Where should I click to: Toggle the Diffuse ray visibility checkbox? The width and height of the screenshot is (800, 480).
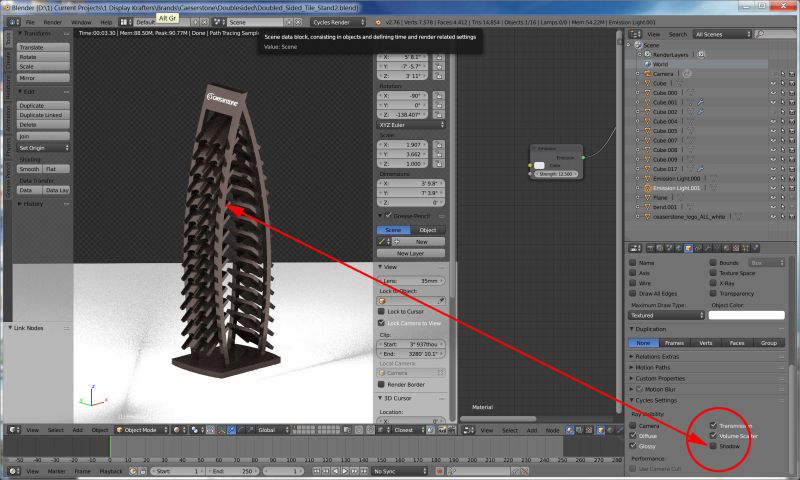click(x=633, y=436)
